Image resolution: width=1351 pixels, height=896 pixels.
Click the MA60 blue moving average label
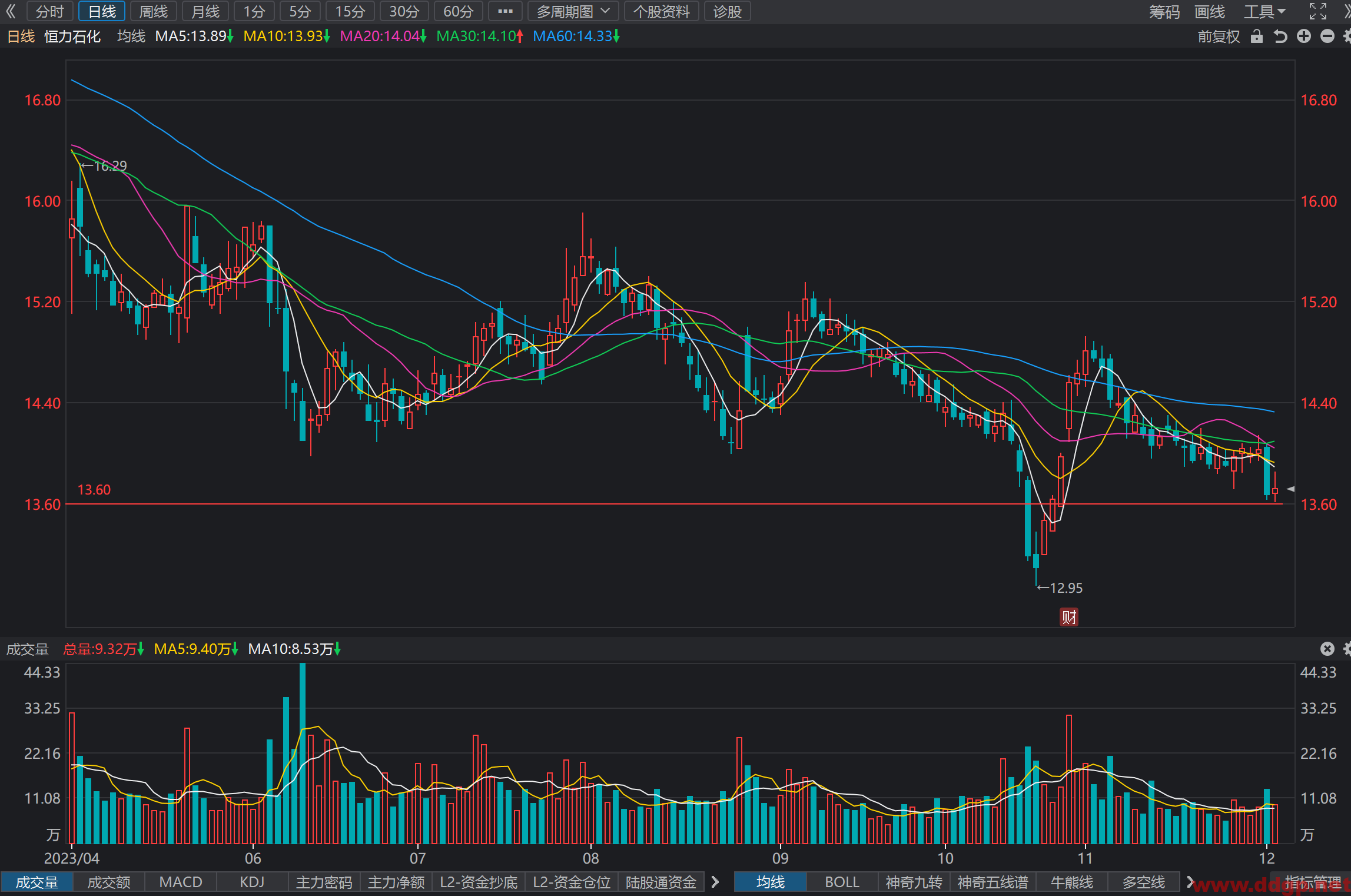pyautogui.click(x=576, y=36)
